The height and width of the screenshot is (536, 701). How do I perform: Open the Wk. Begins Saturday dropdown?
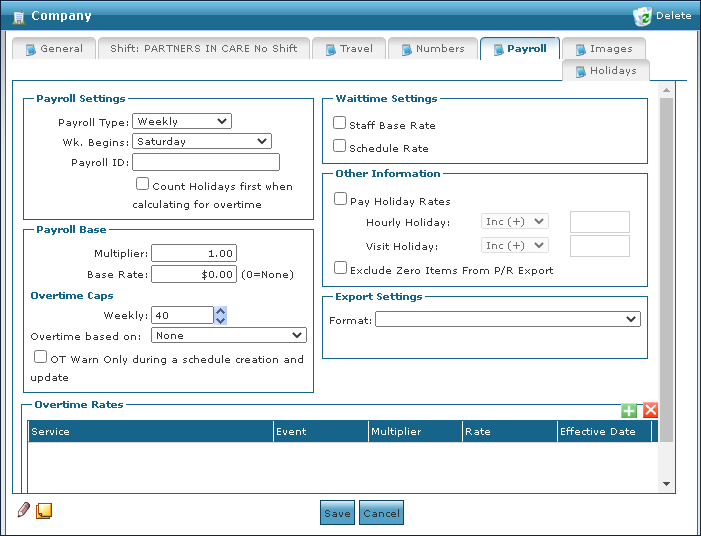[202, 141]
